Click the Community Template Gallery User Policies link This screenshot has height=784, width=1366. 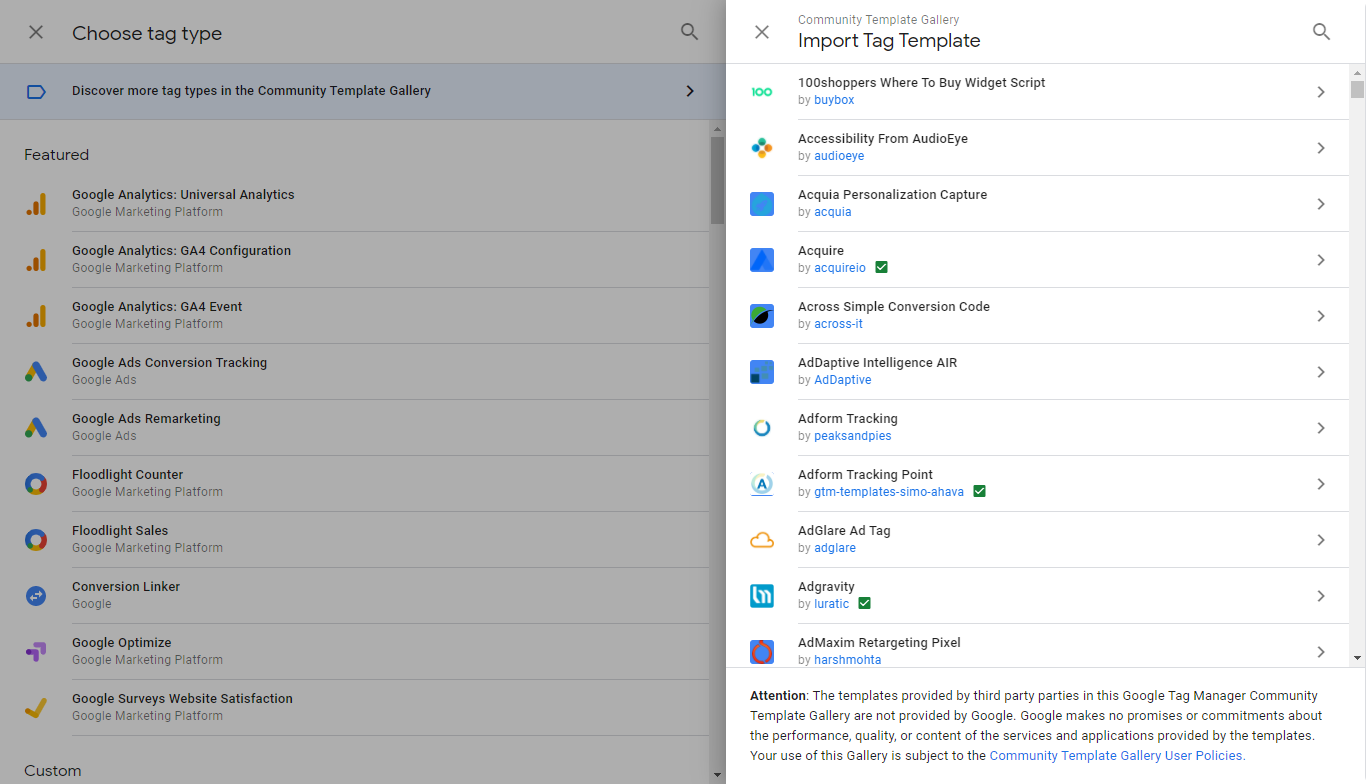[x=1116, y=755]
